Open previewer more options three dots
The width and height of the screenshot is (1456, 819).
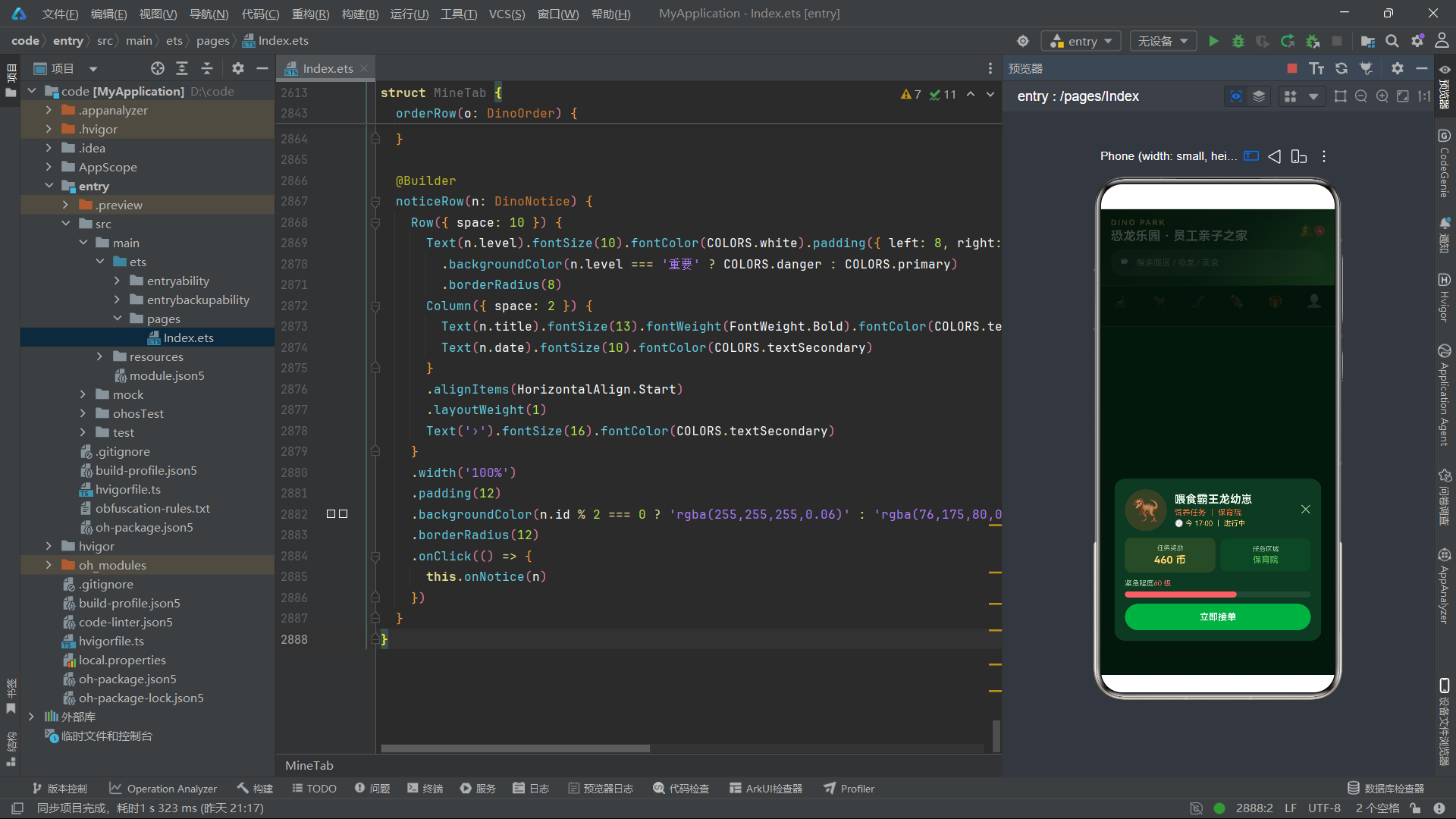pyautogui.click(x=1324, y=156)
